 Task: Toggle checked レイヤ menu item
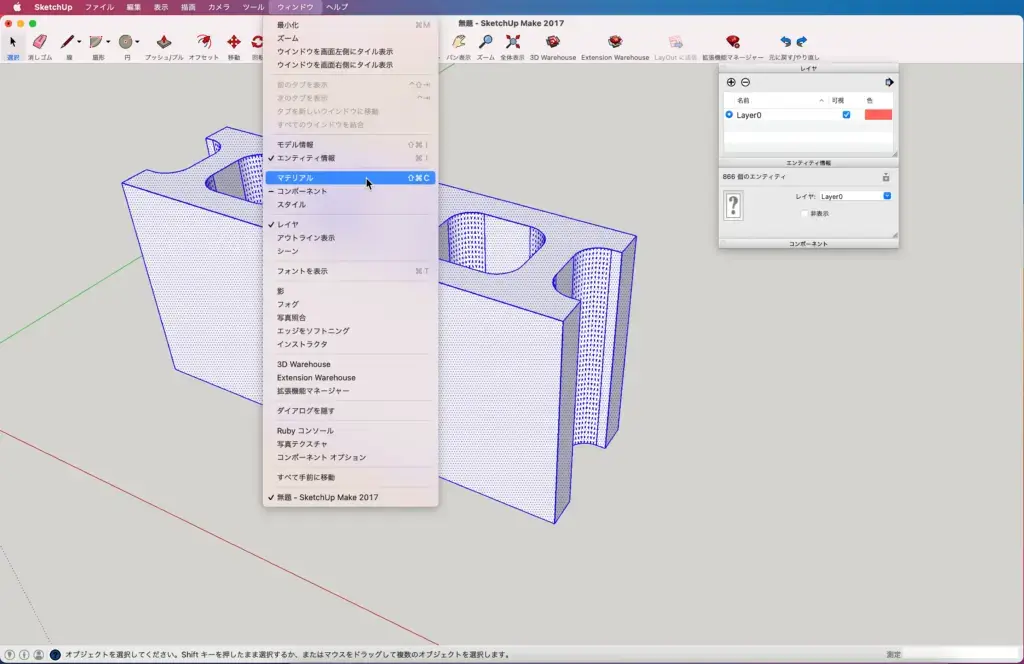[x=350, y=225]
